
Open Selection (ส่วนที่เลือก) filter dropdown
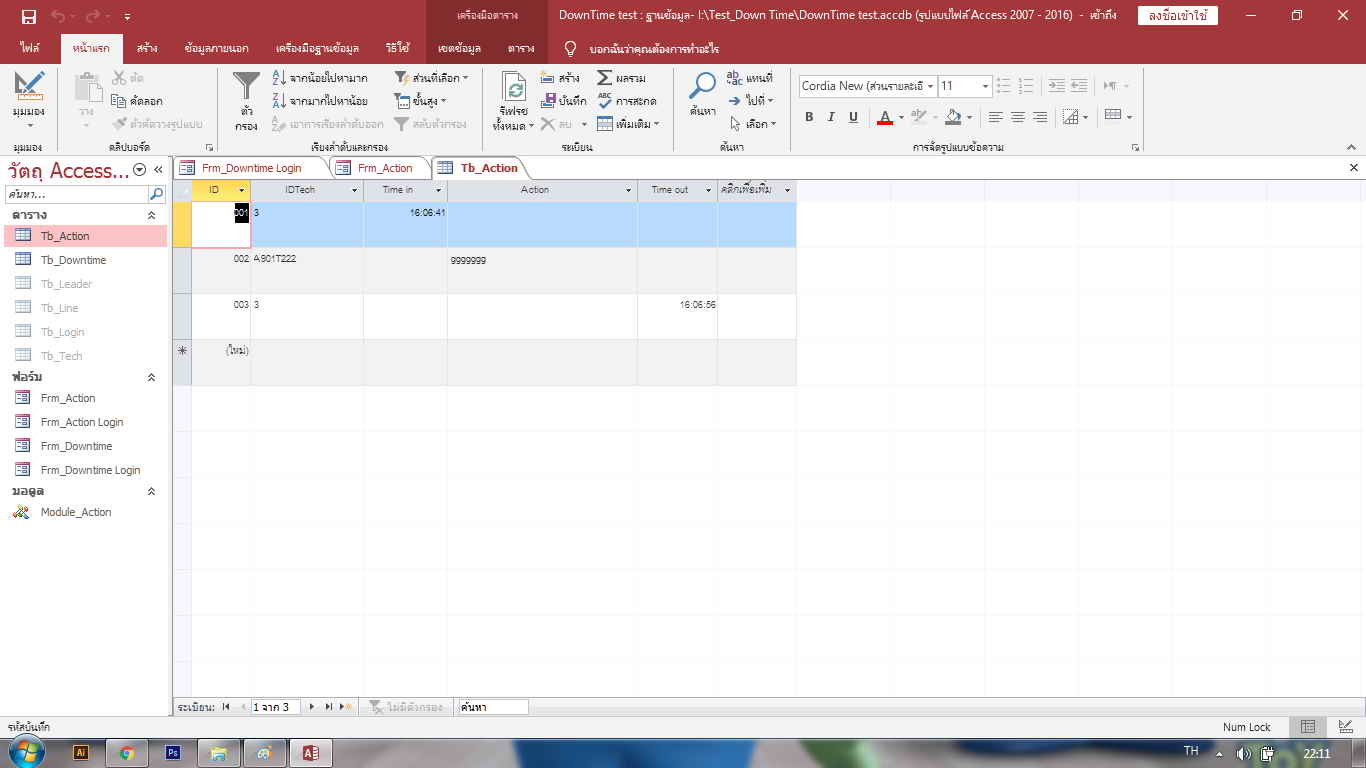[431, 78]
